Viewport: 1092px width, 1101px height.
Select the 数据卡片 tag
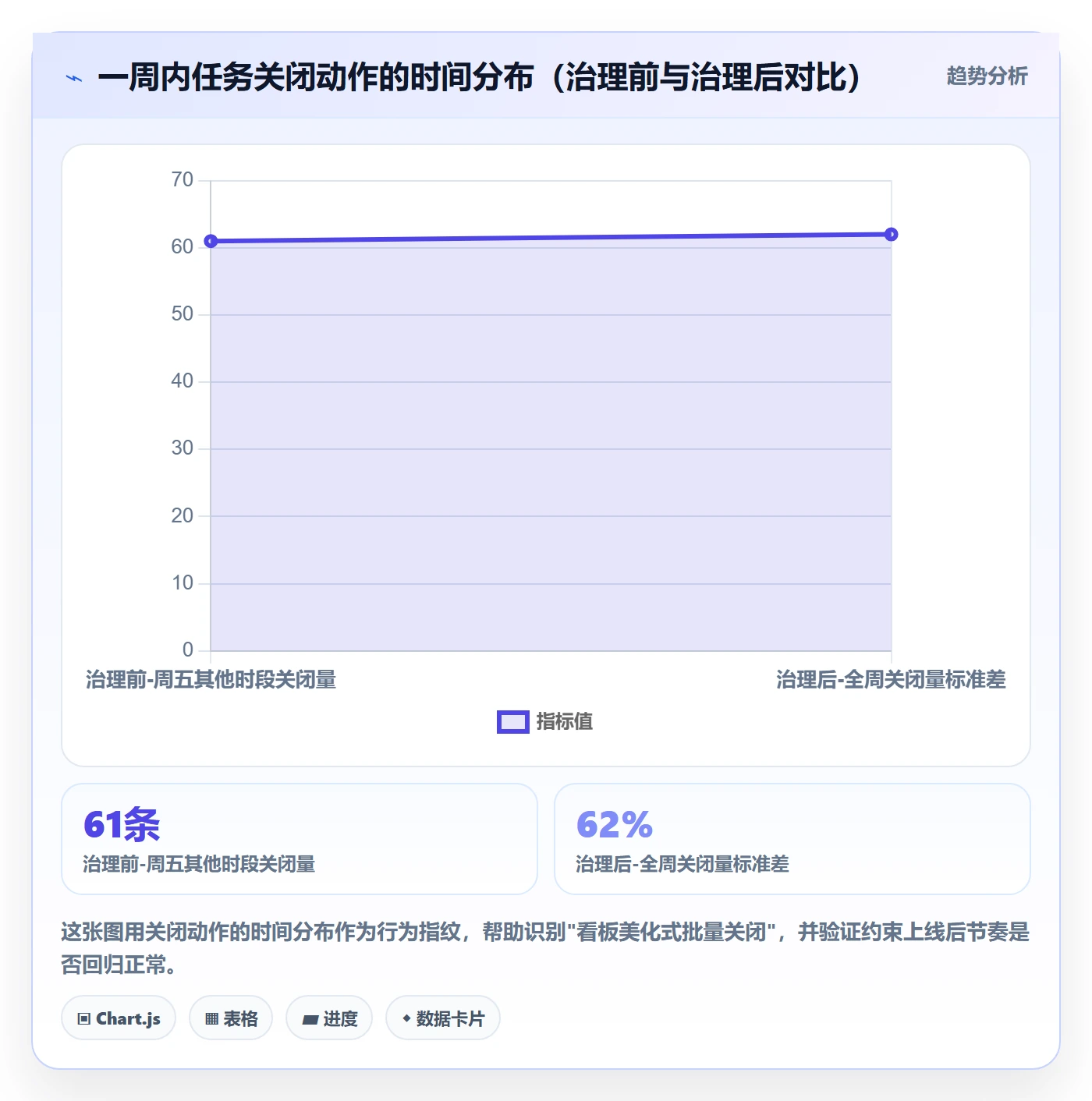[443, 1018]
